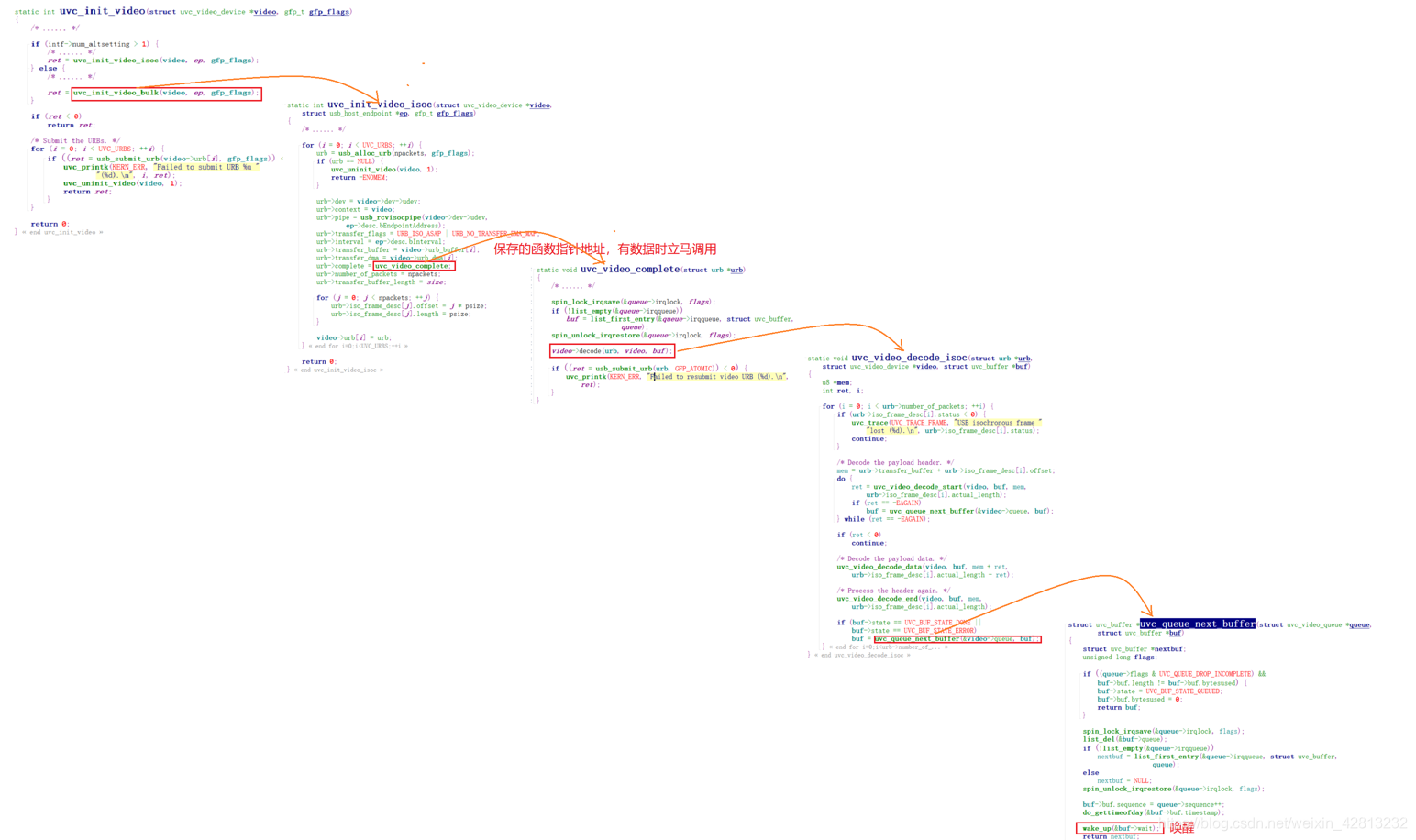Image resolution: width=1416 pixels, height=840 pixels.
Task: Click the "Failed to submit URB %u" string
Action: 205,167
